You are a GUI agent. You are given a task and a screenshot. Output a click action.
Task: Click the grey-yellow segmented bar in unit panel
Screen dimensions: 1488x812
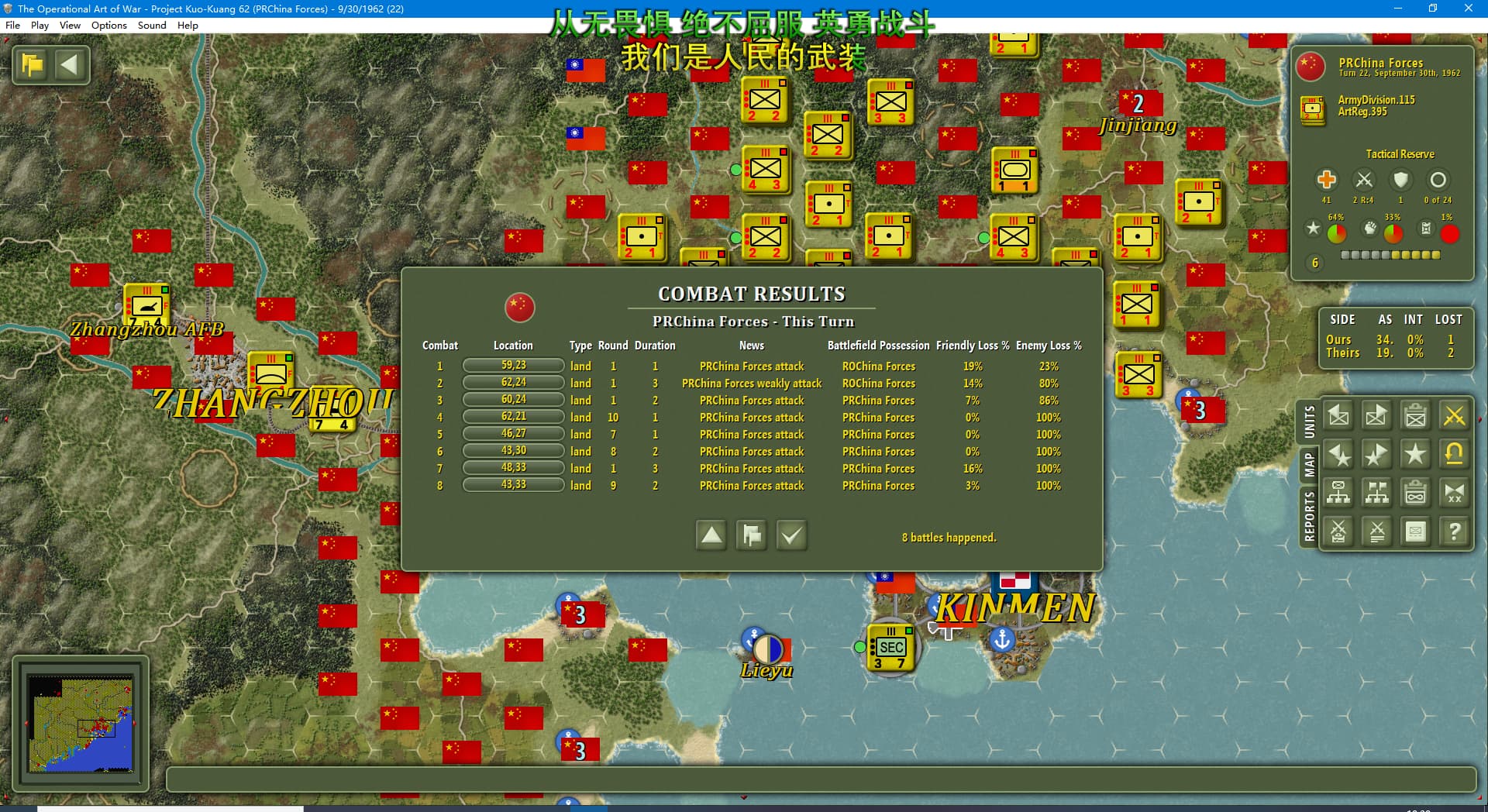click(1390, 254)
